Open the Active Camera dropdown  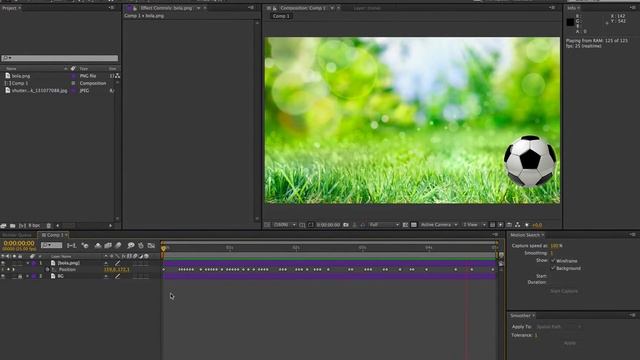[x=439, y=225]
